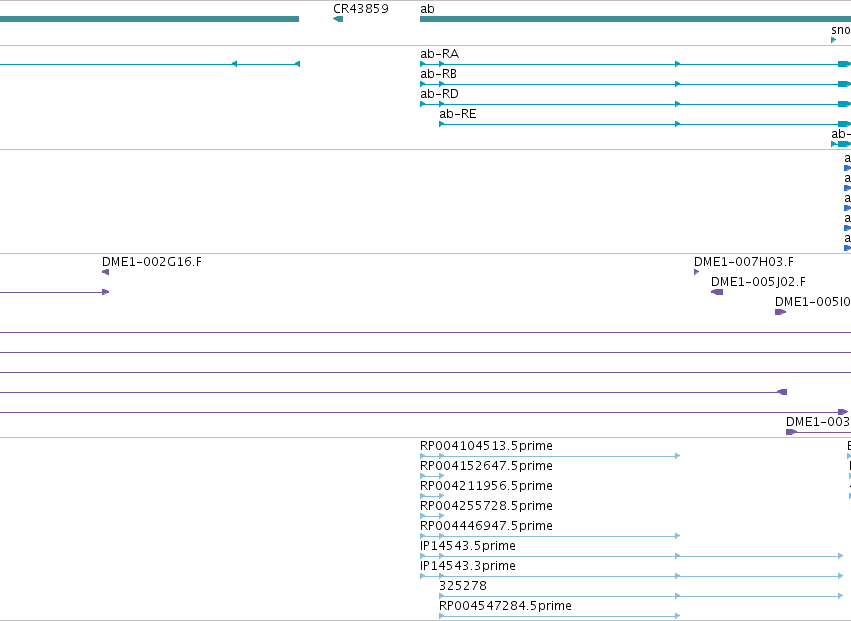
Task: Select the tiny purple glyph under DME1-007H03.F
Action: click(x=696, y=272)
